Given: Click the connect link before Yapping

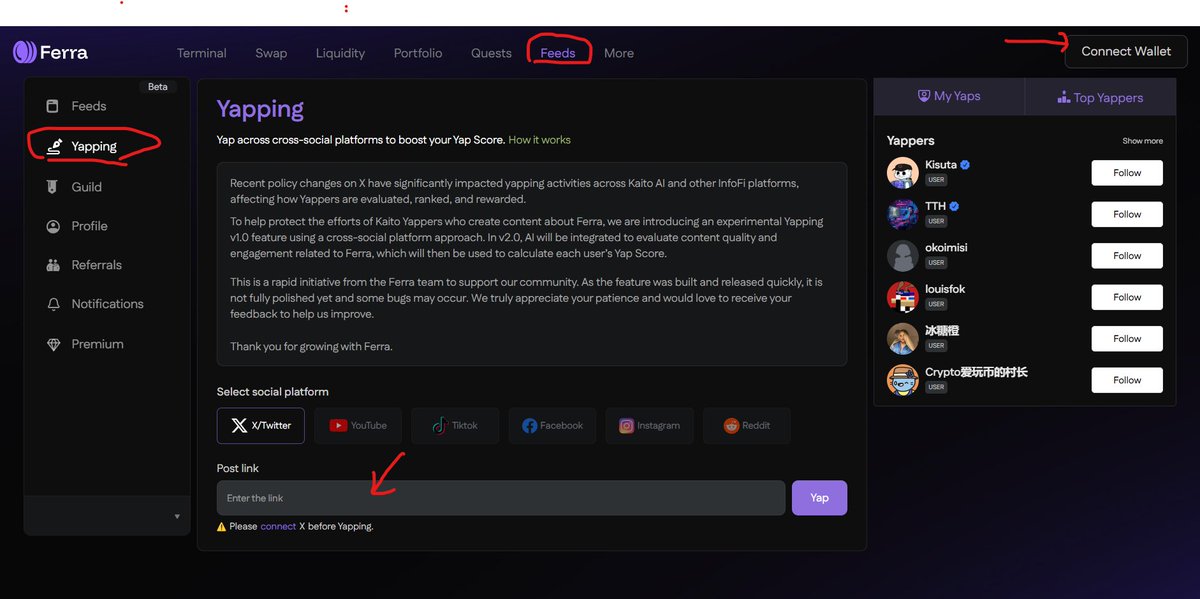Looking at the screenshot, I should (x=278, y=526).
